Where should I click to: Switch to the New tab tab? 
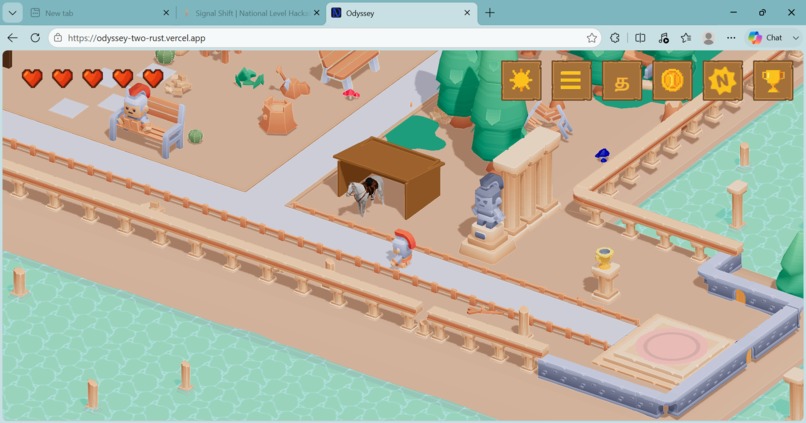pos(100,13)
